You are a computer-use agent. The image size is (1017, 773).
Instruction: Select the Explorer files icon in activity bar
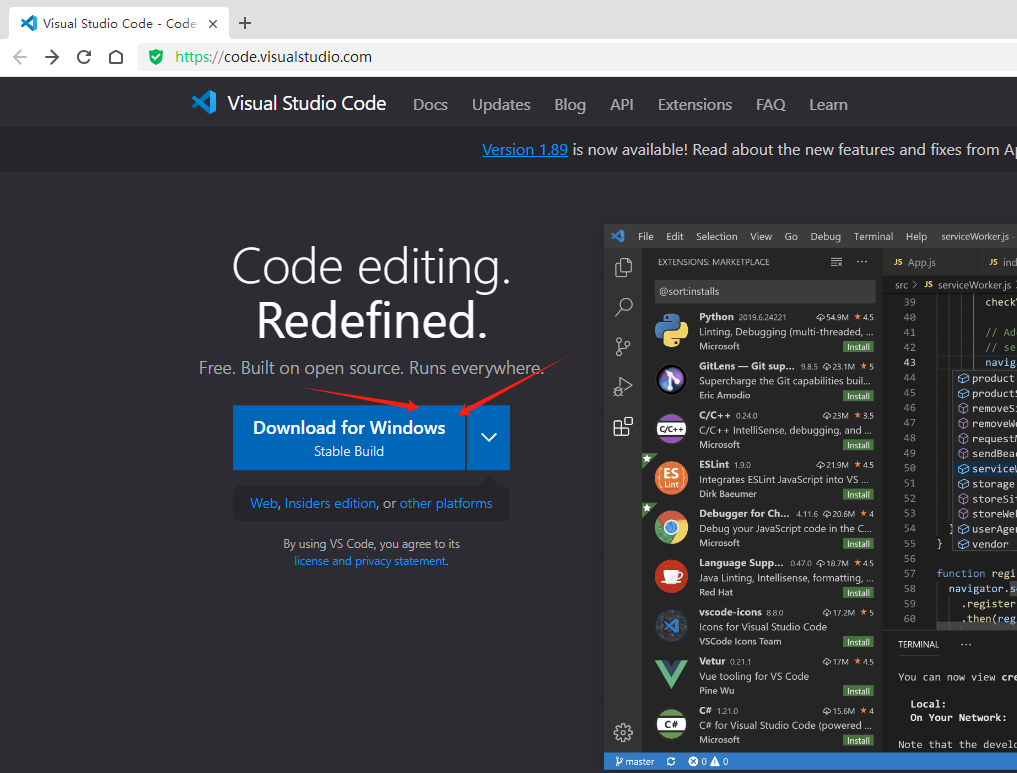[623, 267]
